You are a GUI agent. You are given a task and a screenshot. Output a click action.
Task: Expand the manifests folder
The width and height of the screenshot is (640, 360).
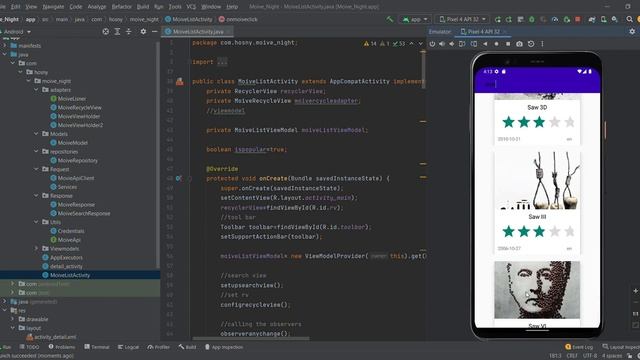(5, 46)
